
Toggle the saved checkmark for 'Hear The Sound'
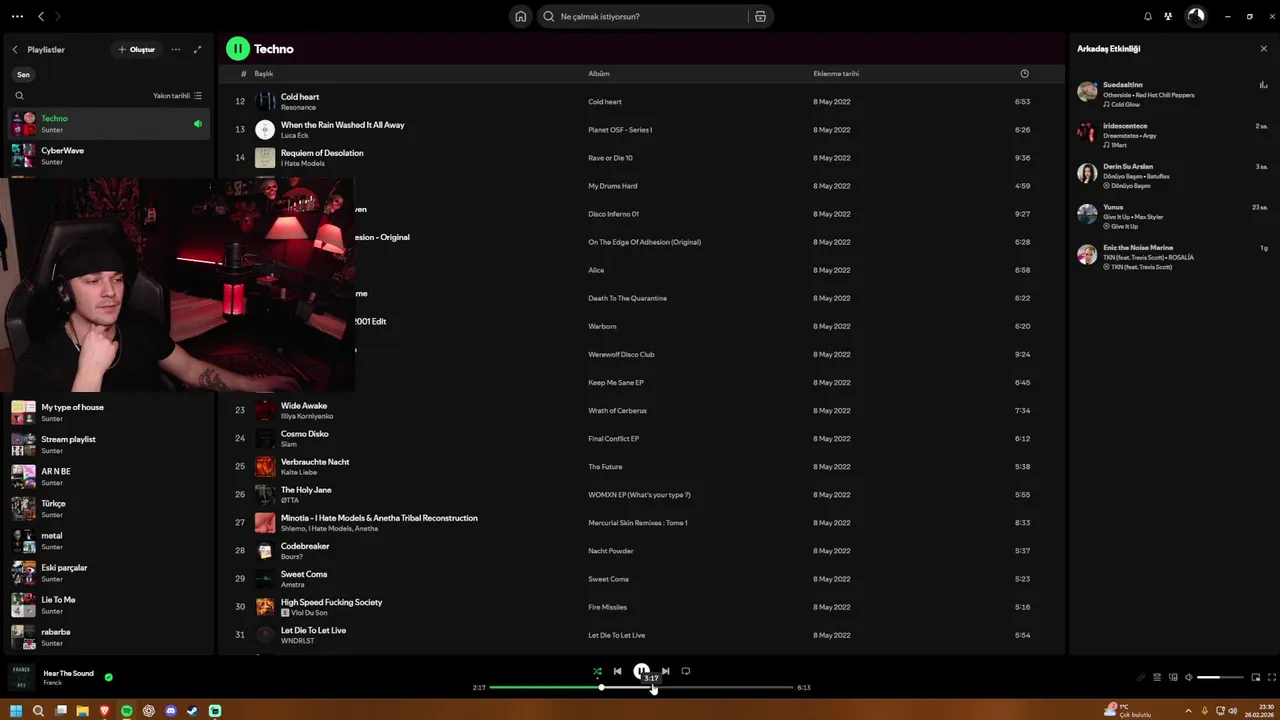pyautogui.click(x=109, y=677)
